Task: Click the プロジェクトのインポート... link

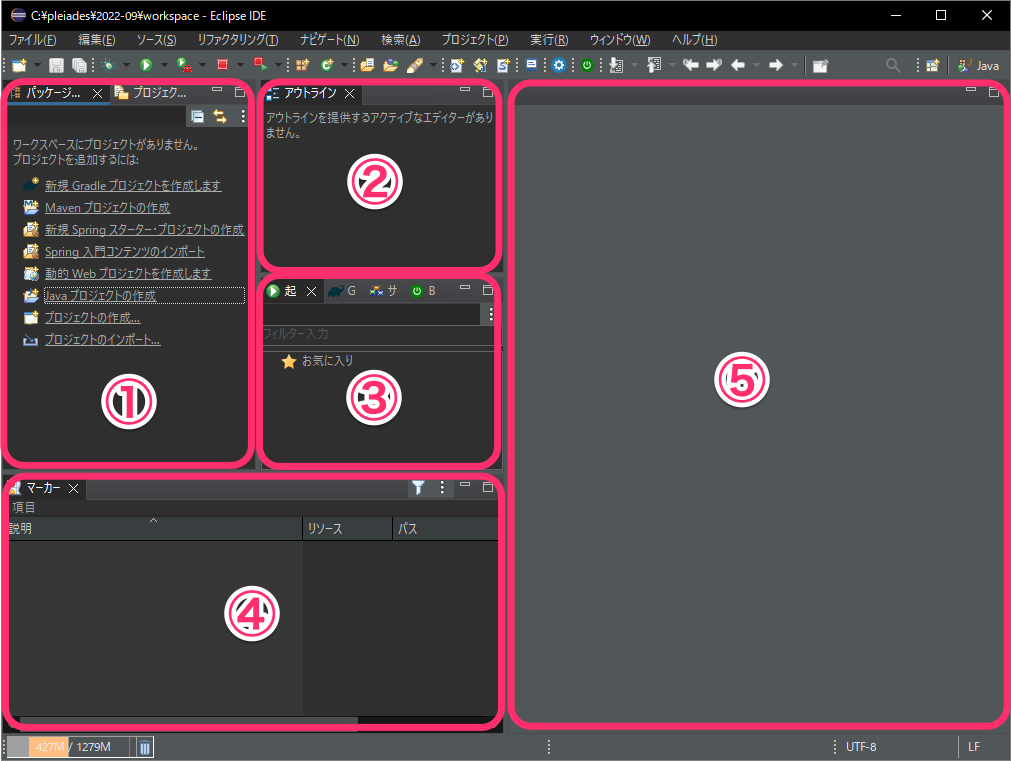Action: pyautogui.click(x=102, y=340)
